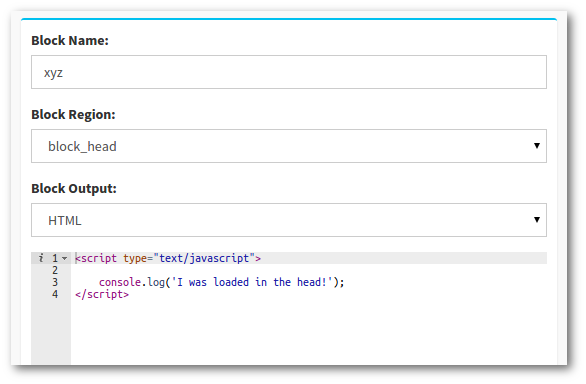Image resolution: width=586 pixels, height=384 pixels.
Task: Click the opening script tag code line
Action: point(168,258)
